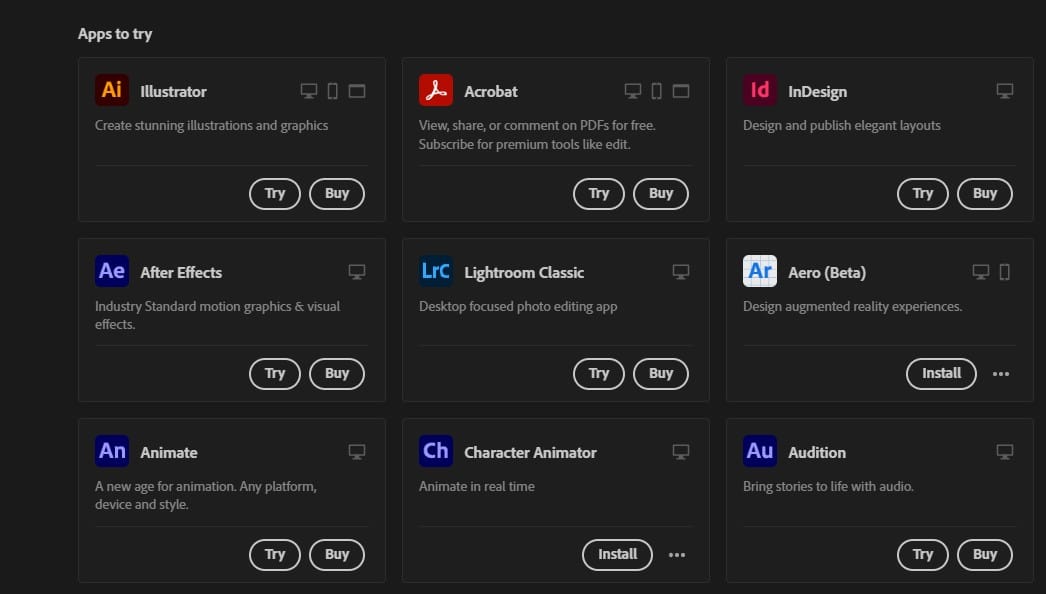Screen dimensions: 1046x594
Task: Click the Lightroom Classic app icon
Action: coord(435,271)
